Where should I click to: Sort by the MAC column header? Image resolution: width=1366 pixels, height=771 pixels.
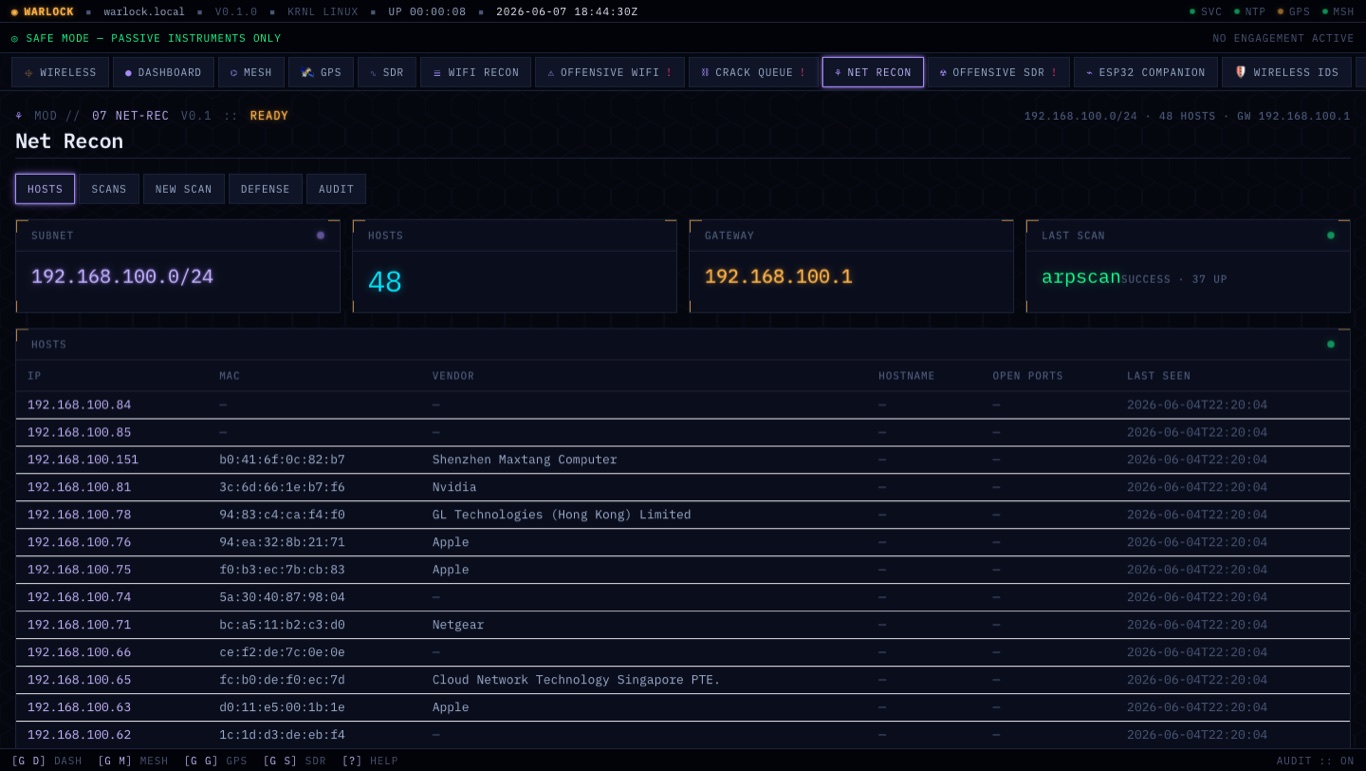[230, 376]
